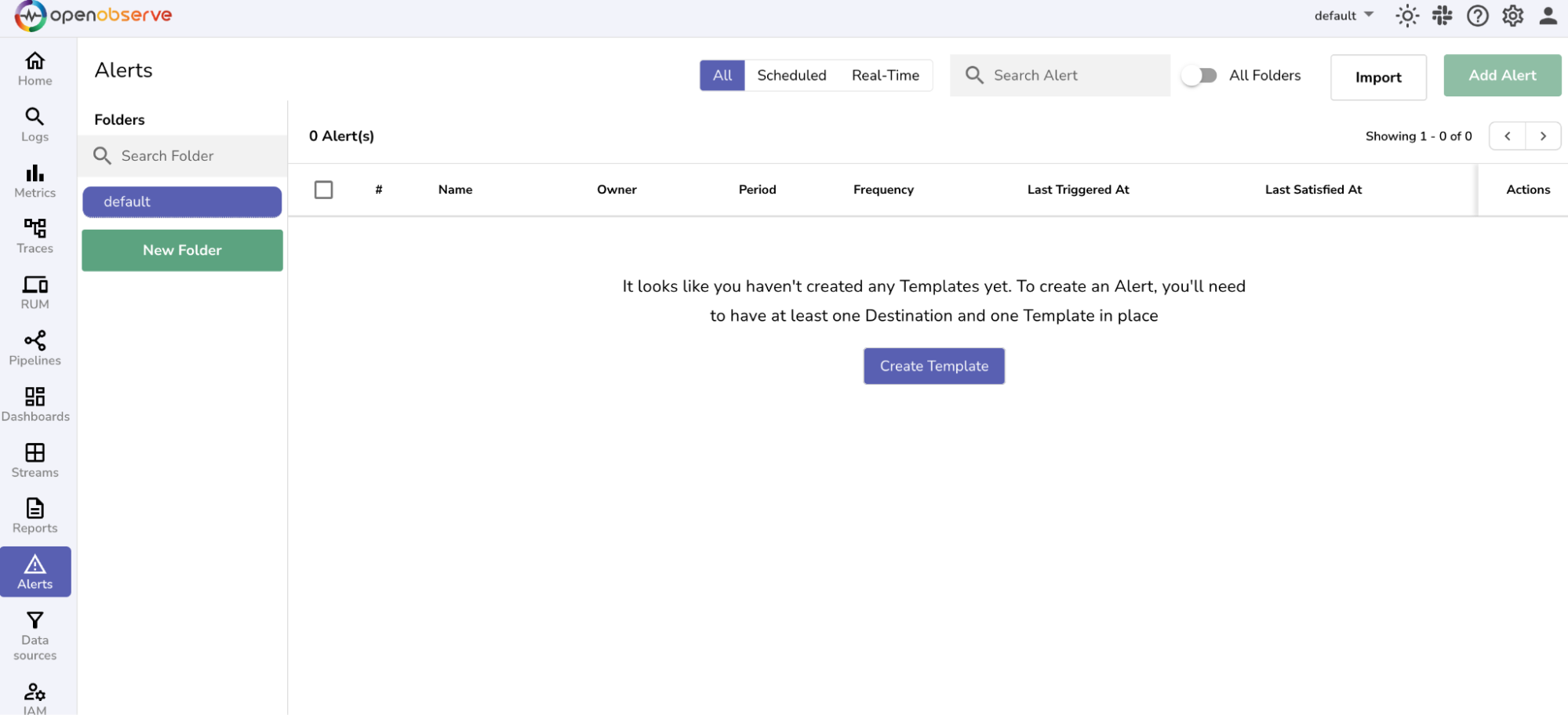Open the Logs page from sidebar

[x=35, y=125]
